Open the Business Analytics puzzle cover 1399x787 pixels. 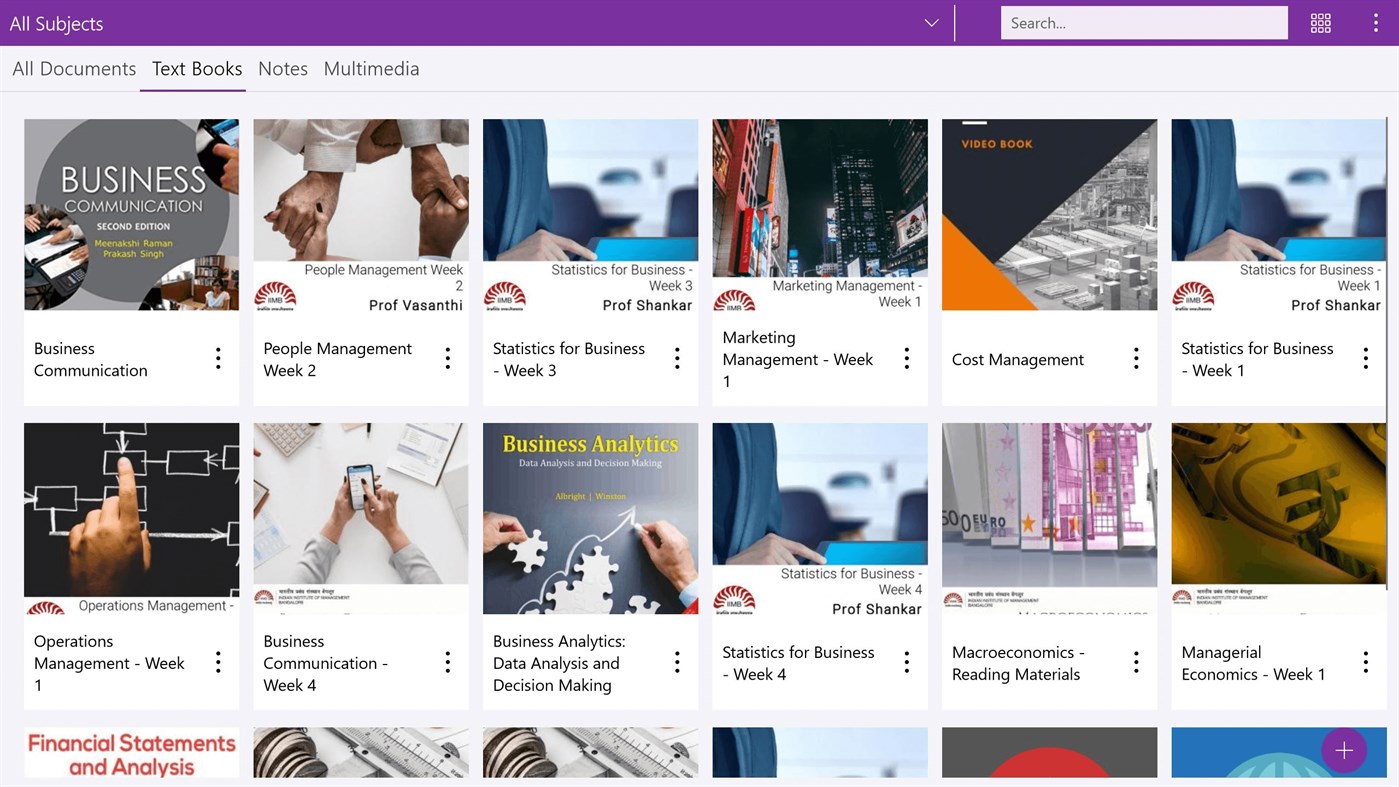[590, 518]
